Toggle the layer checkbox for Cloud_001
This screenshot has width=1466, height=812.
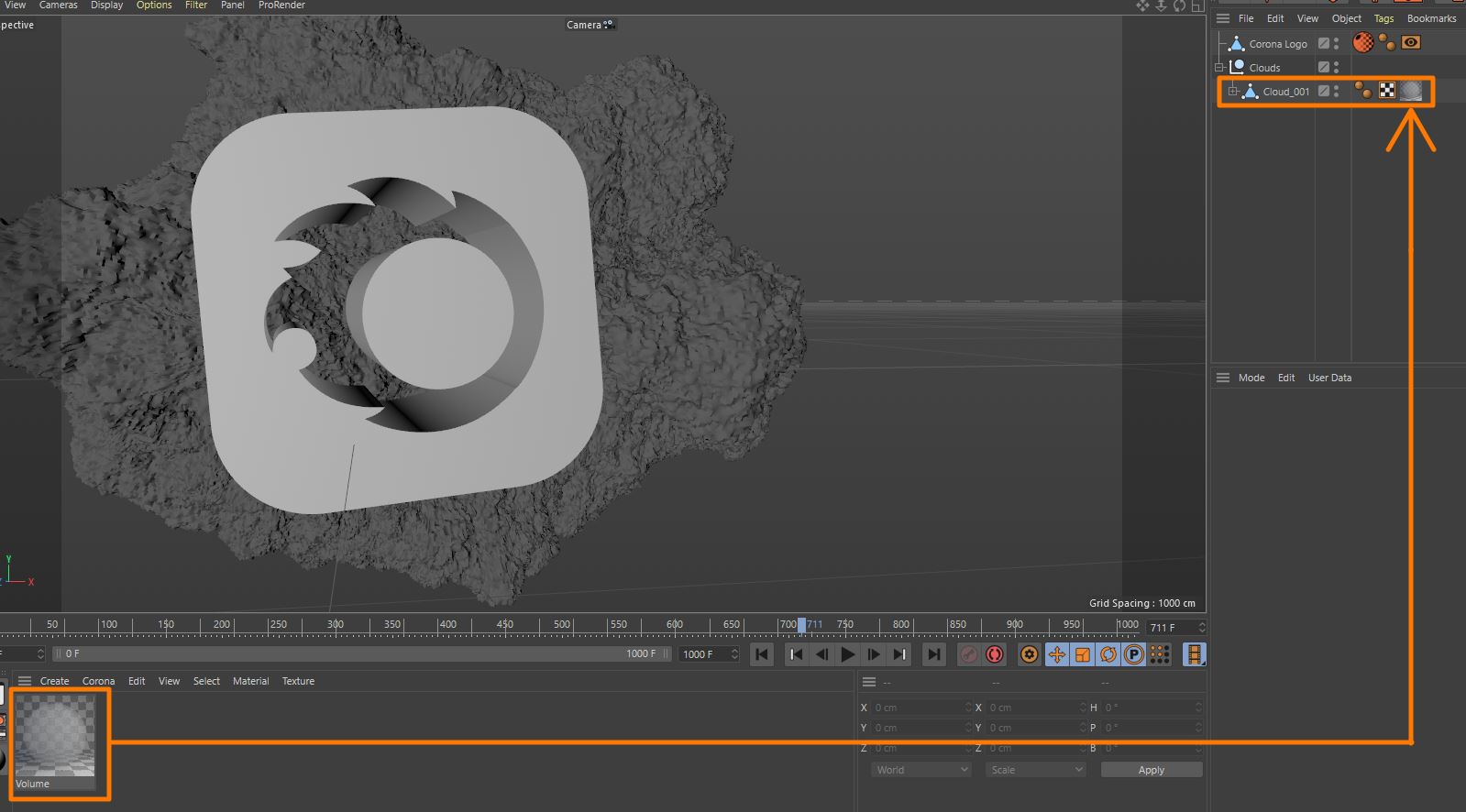(x=1324, y=91)
